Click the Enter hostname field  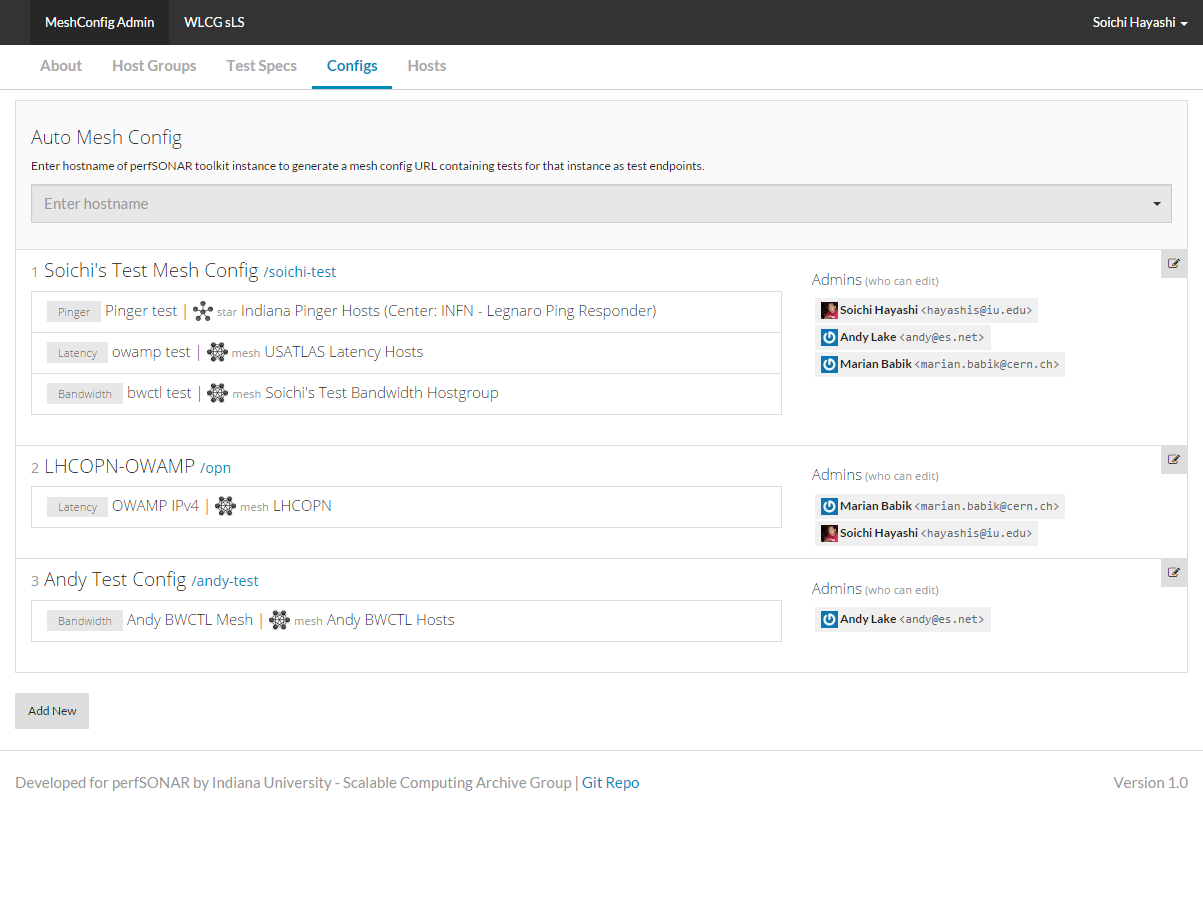[x=601, y=203]
